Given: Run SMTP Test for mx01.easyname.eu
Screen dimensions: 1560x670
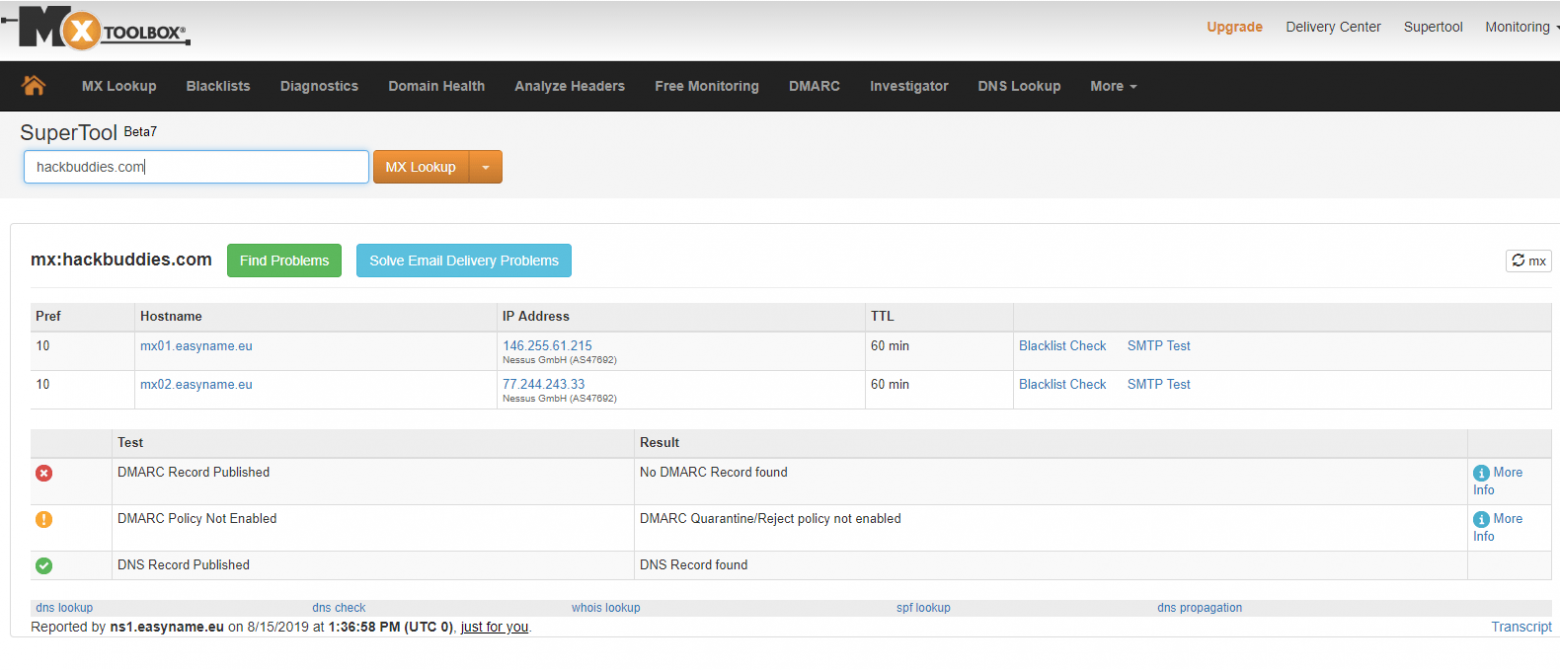Looking at the screenshot, I should (x=1159, y=346).
